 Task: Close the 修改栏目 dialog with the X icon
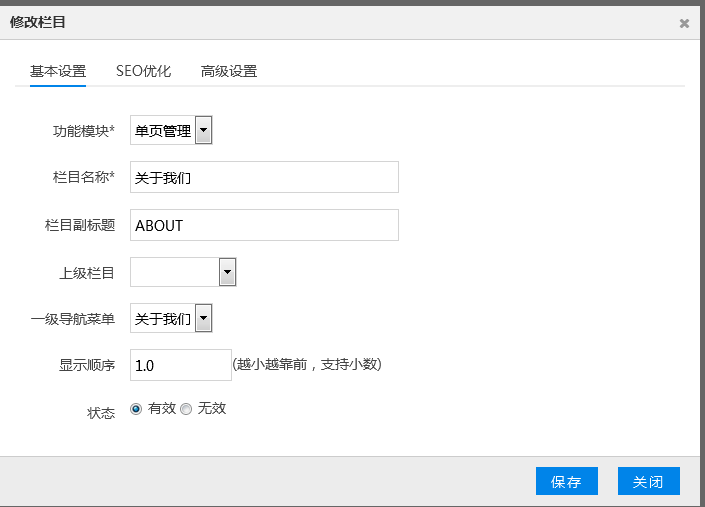pos(684,23)
